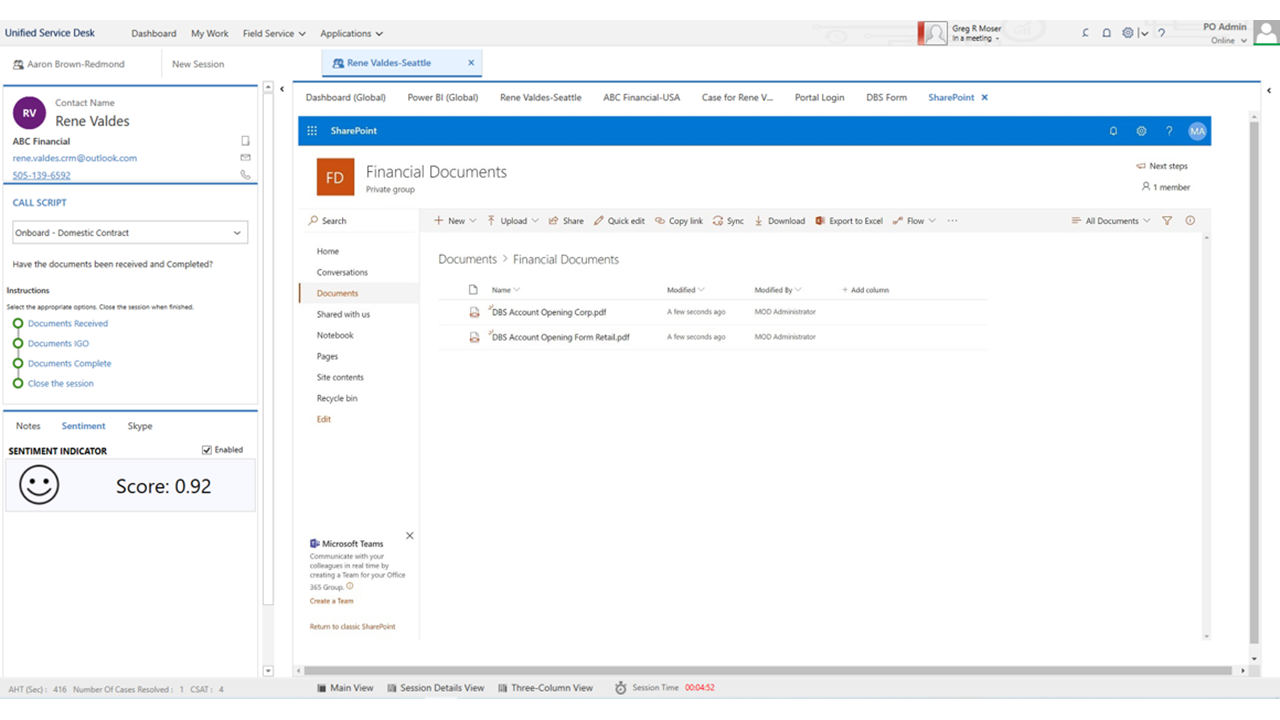Click Add column header
This screenshot has width=1280, height=720.
tap(865, 290)
